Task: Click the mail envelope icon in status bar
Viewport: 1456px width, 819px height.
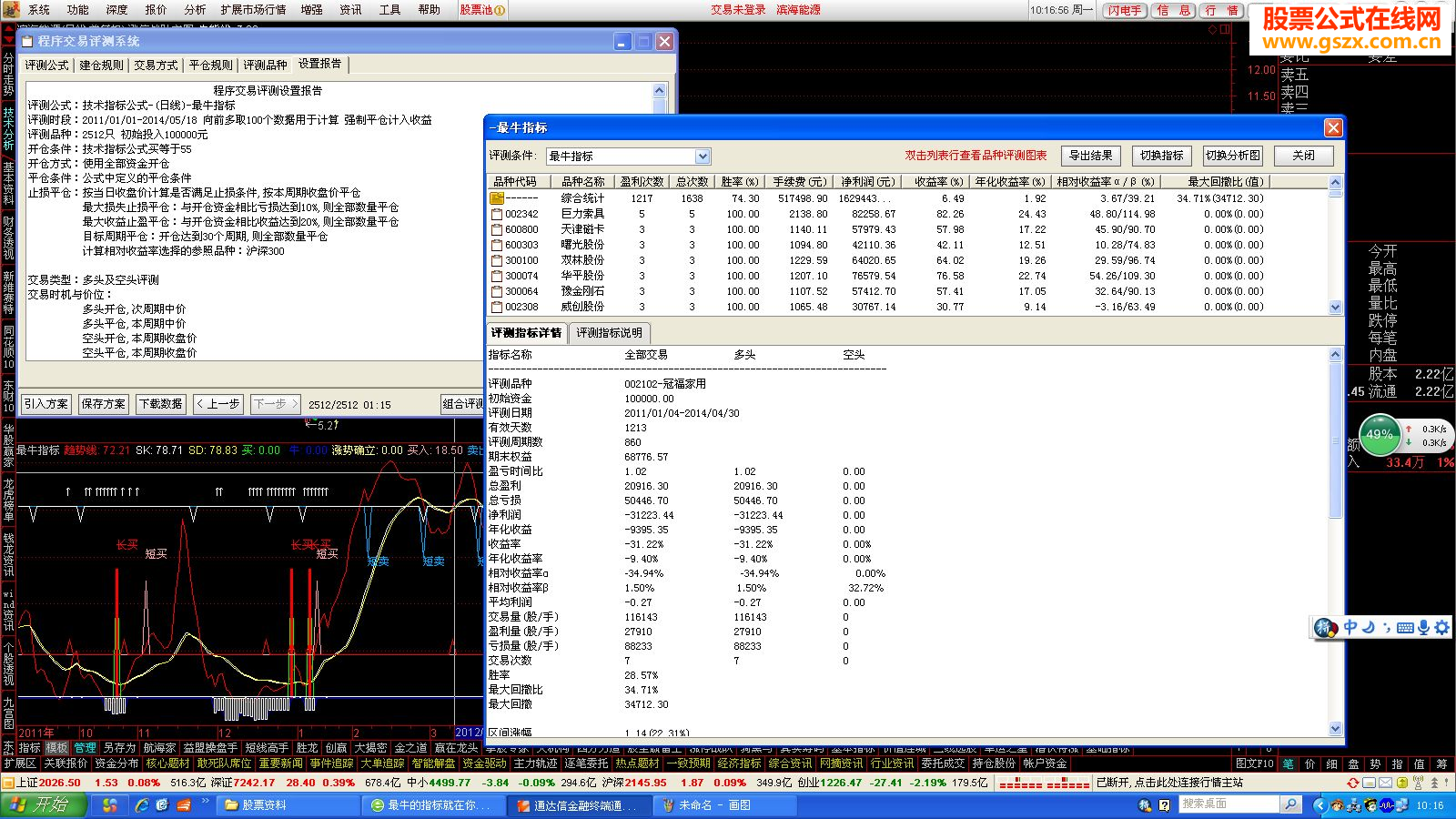Action: (1385, 783)
